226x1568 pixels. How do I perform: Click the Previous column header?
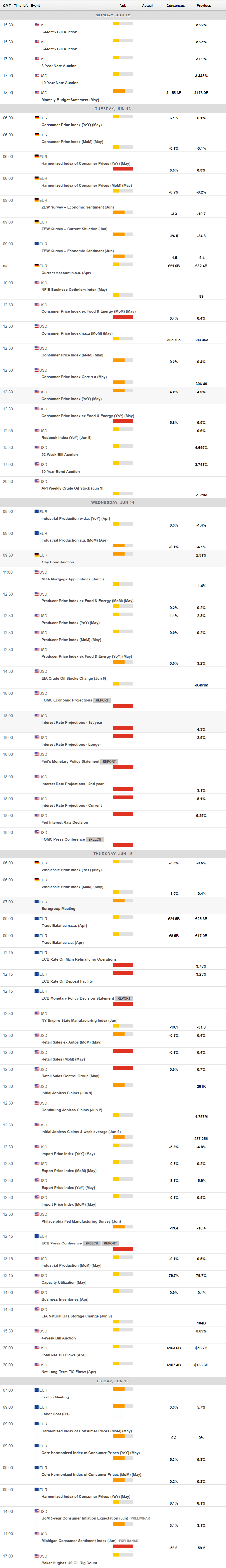204,5
